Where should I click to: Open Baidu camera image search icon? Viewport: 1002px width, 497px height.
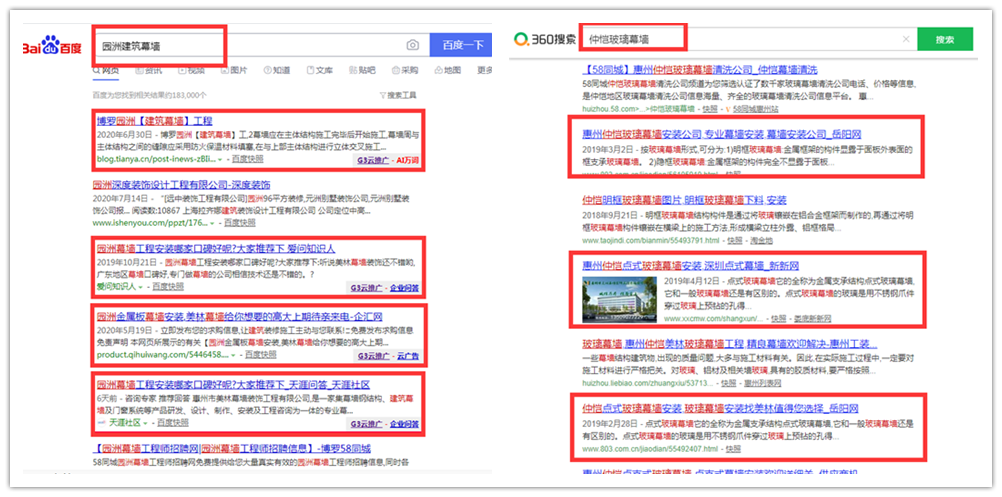point(413,45)
